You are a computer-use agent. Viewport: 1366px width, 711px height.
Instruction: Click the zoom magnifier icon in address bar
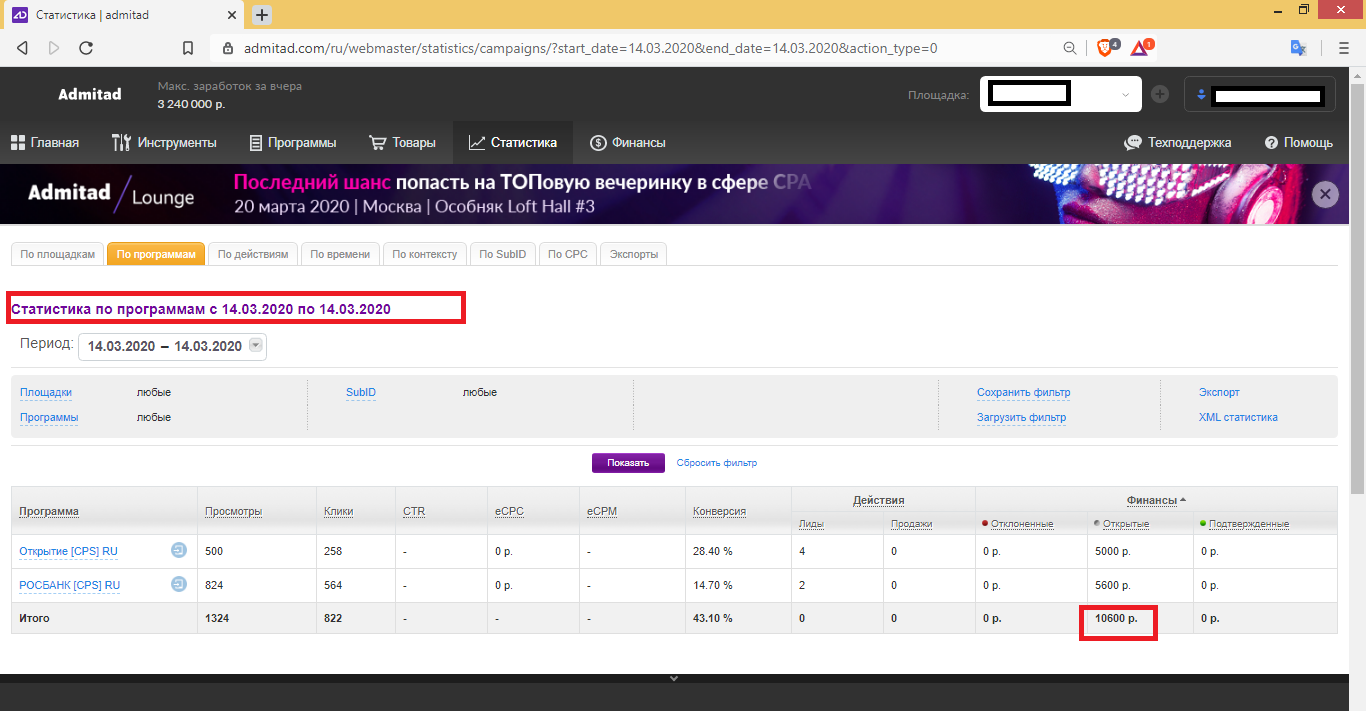(1070, 48)
